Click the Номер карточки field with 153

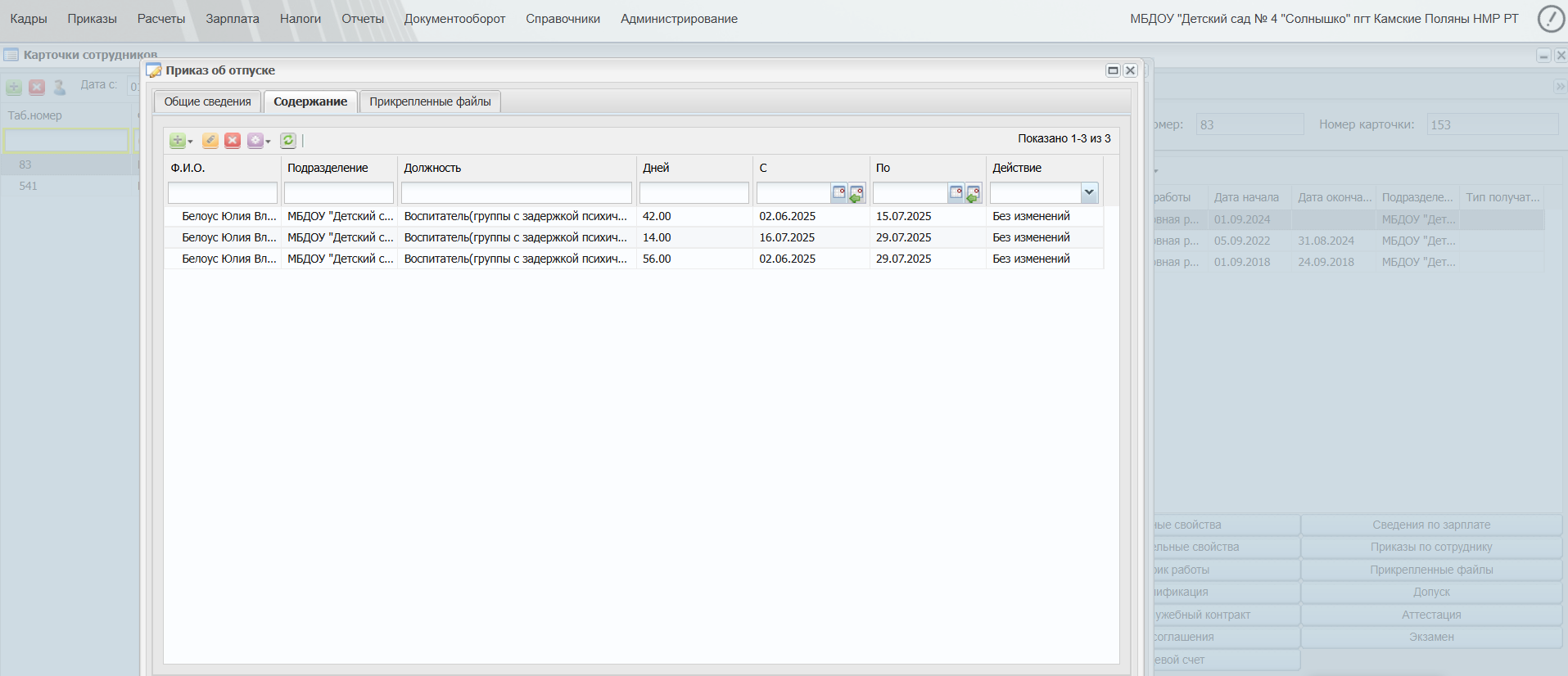[x=1492, y=124]
